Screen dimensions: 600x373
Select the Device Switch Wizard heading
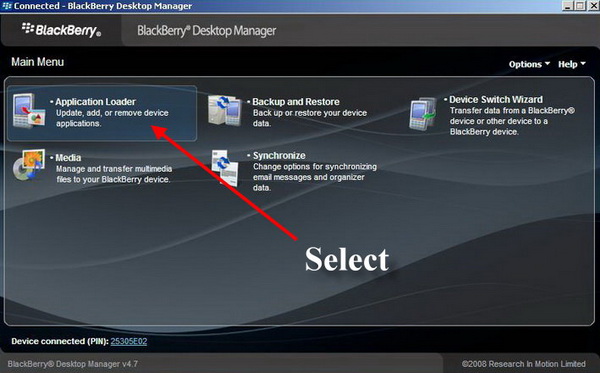[x=496, y=99]
